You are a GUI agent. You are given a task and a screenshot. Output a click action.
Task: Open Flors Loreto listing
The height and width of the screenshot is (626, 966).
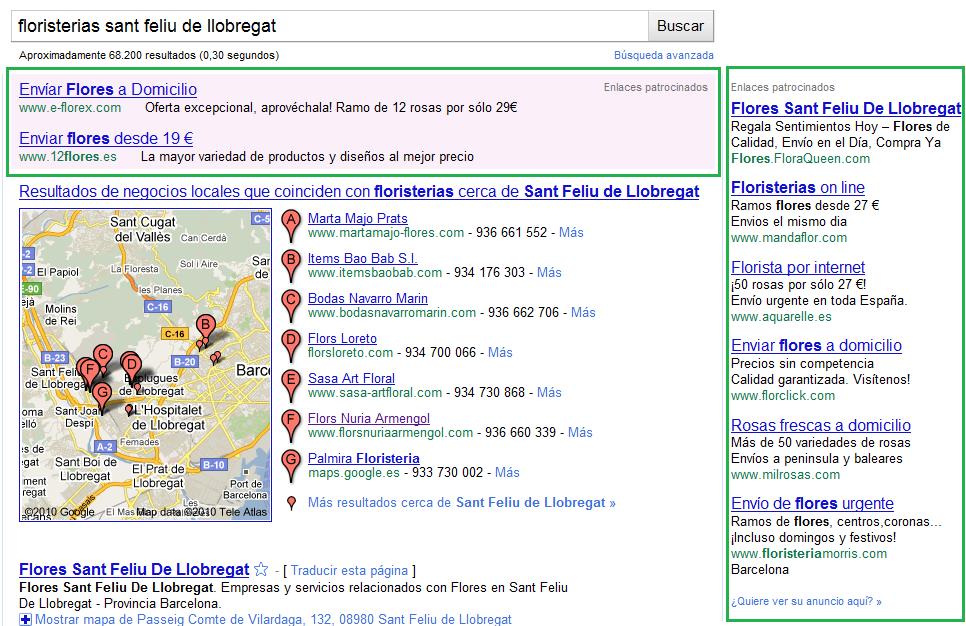(342, 338)
